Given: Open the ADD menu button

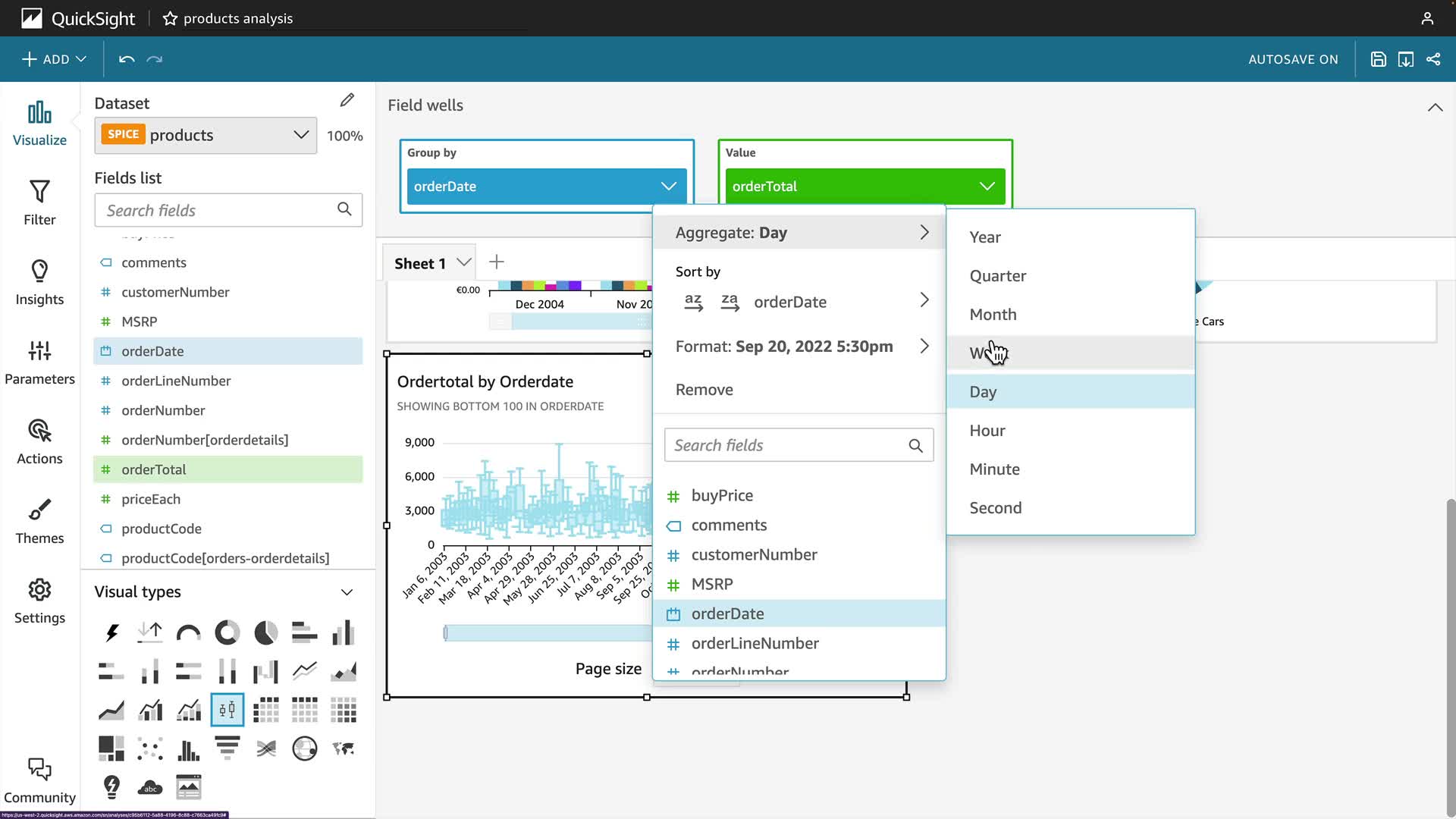Looking at the screenshot, I should point(54,59).
